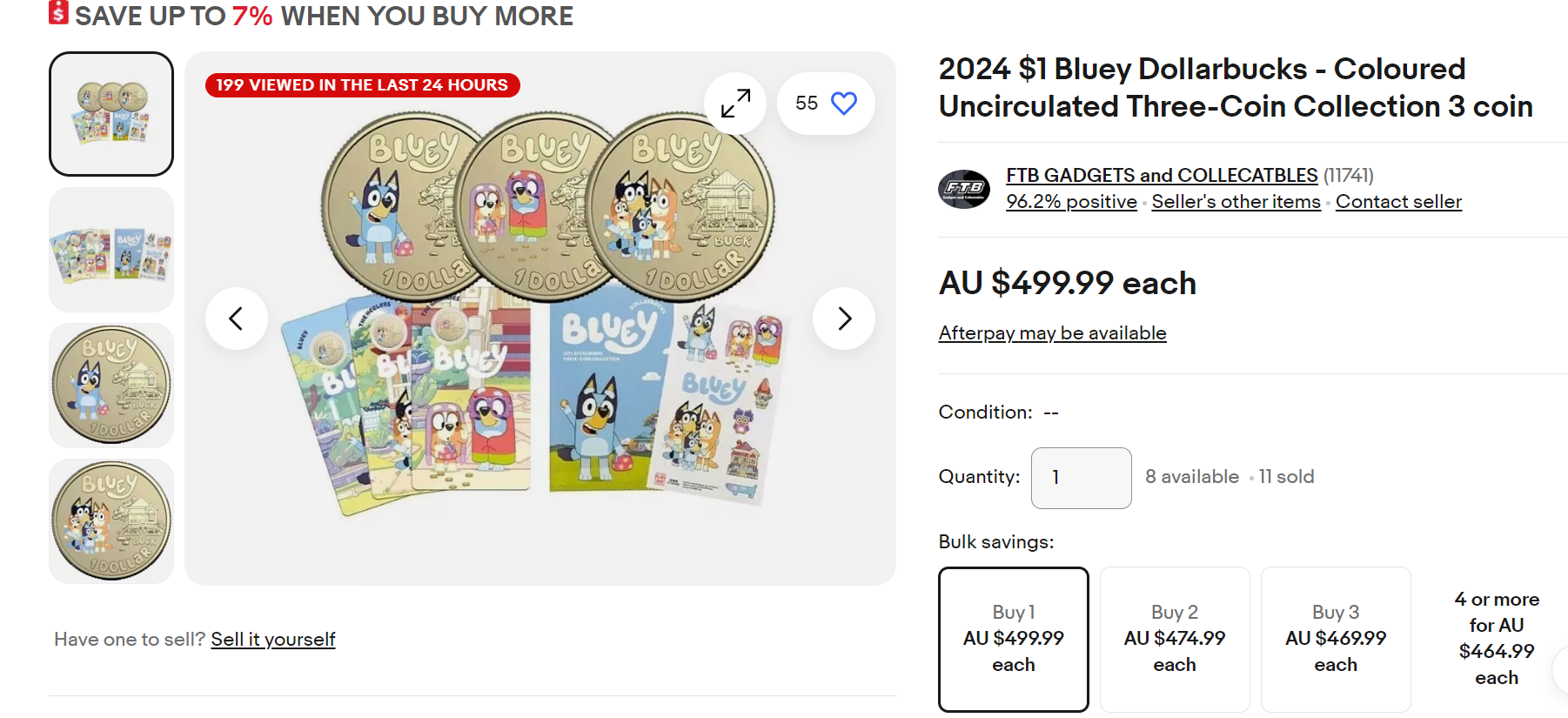
Task: Click the red dollar savings icon
Action: click(57, 14)
